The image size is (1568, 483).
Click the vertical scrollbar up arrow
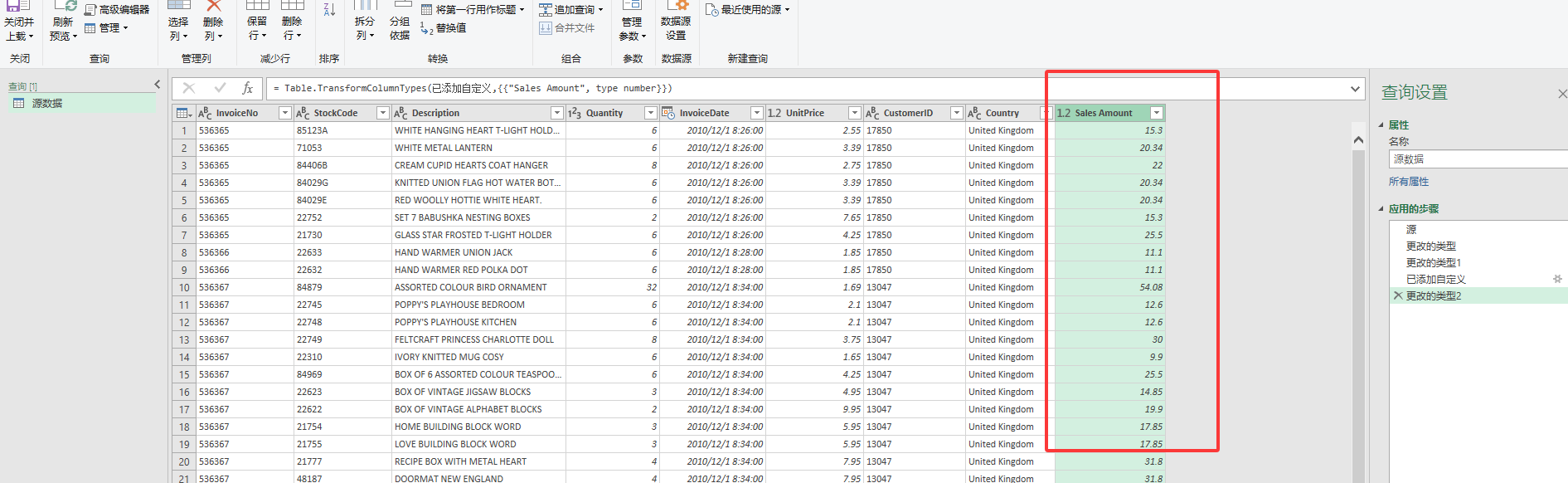[1358, 140]
